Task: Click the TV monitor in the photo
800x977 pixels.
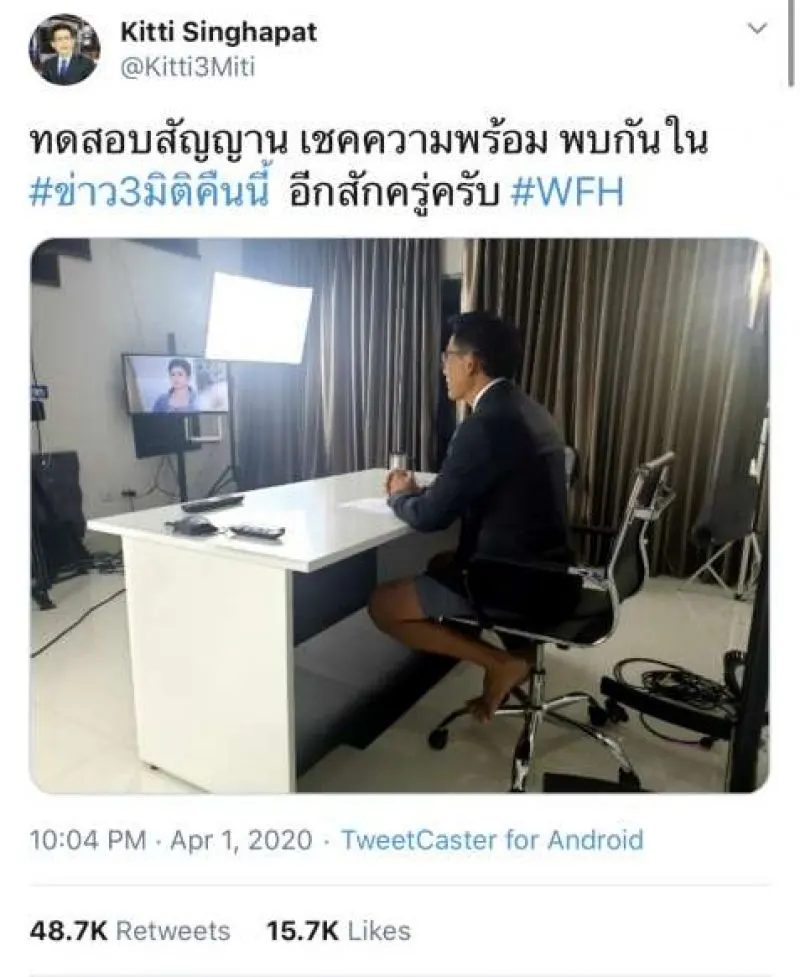Action: [x=176, y=384]
